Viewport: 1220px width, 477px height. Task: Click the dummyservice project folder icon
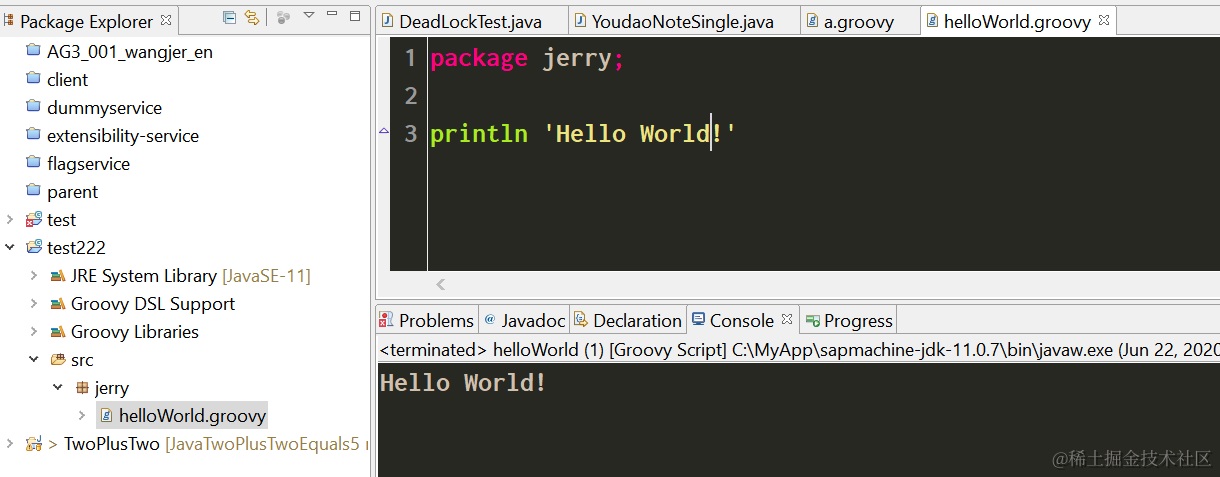[x=33, y=107]
